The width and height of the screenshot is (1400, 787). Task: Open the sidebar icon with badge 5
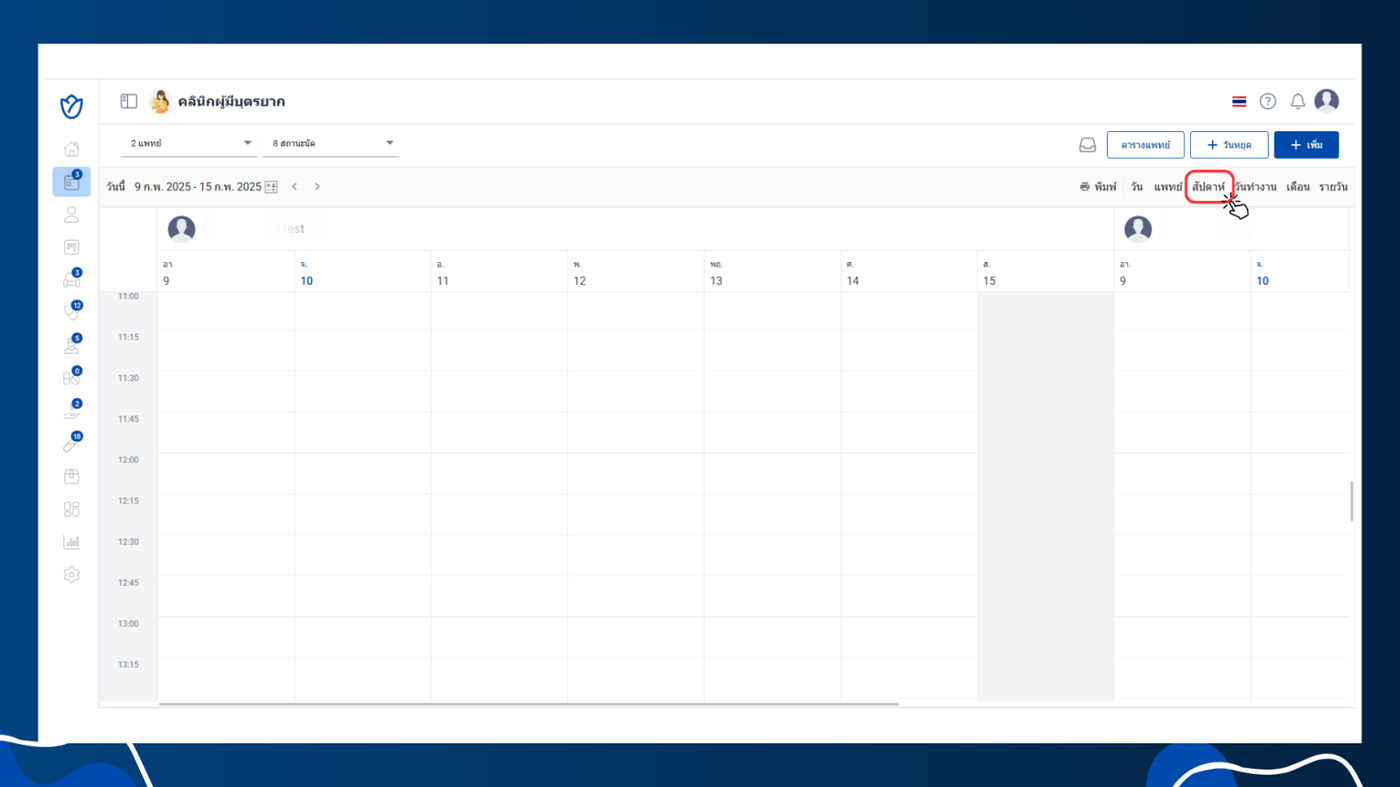(x=71, y=345)
